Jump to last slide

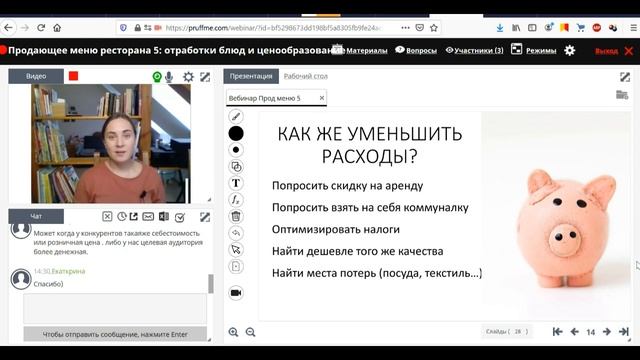pos(624,332)
